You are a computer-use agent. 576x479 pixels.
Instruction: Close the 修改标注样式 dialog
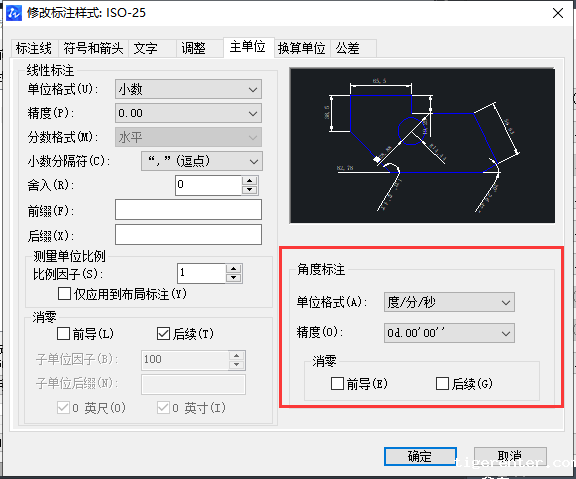point(558,13)
